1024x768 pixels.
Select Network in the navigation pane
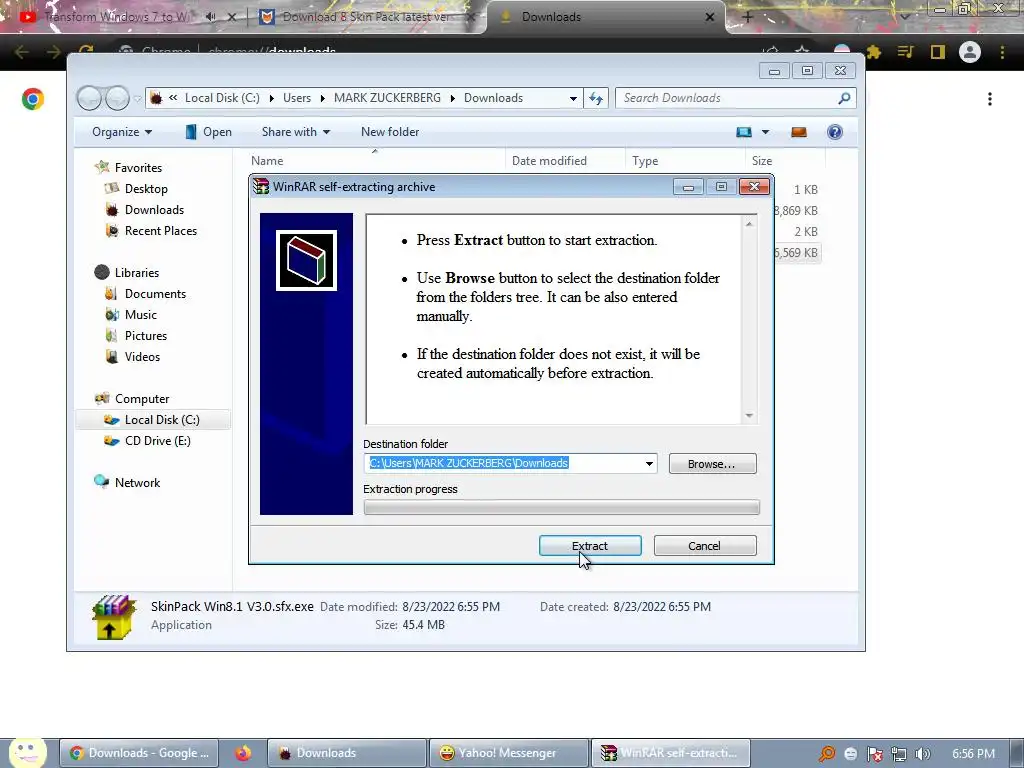tap(137, 483)
